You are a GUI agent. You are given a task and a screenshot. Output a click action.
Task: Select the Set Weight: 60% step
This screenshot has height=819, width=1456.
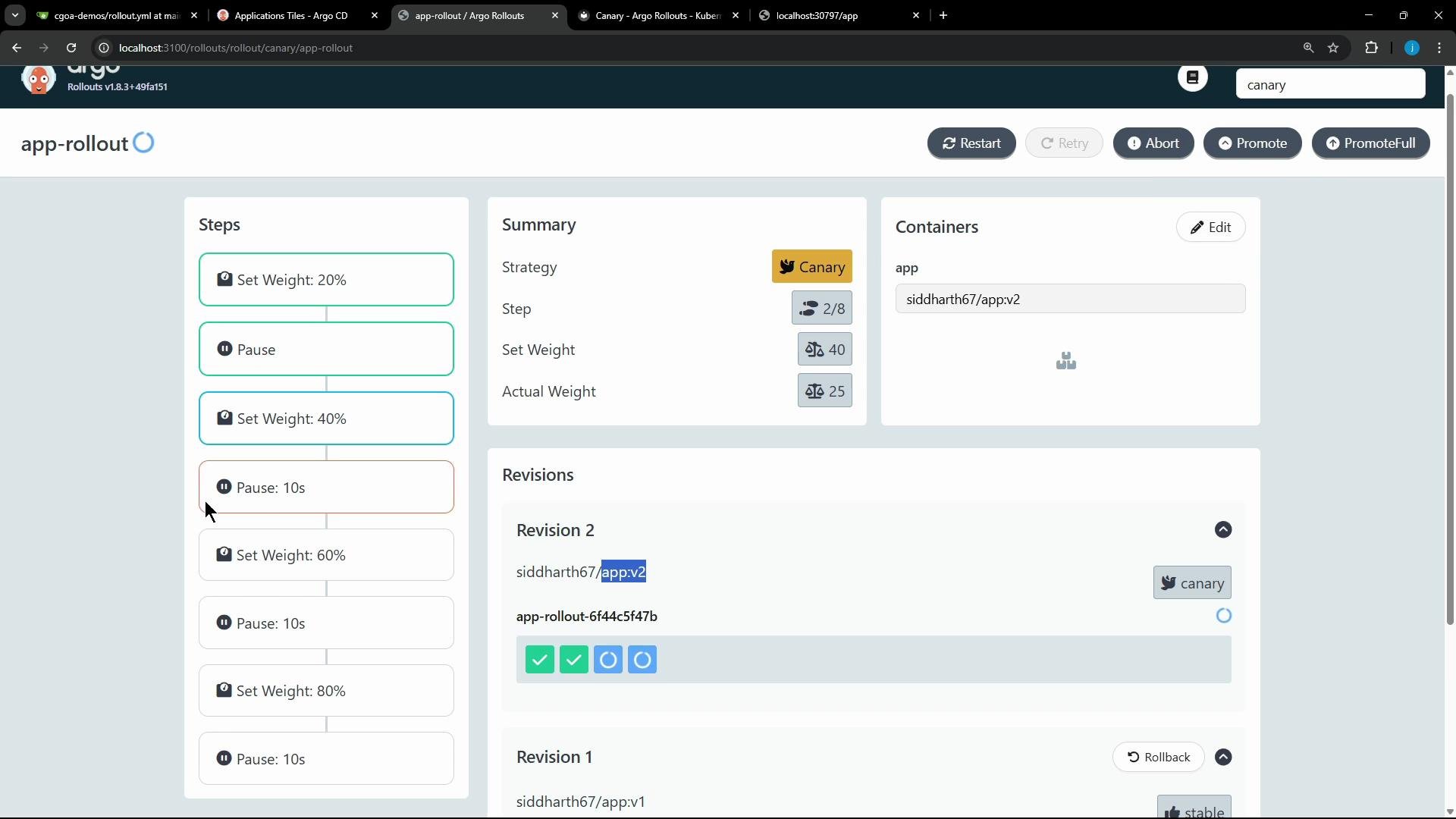(326, 555)
